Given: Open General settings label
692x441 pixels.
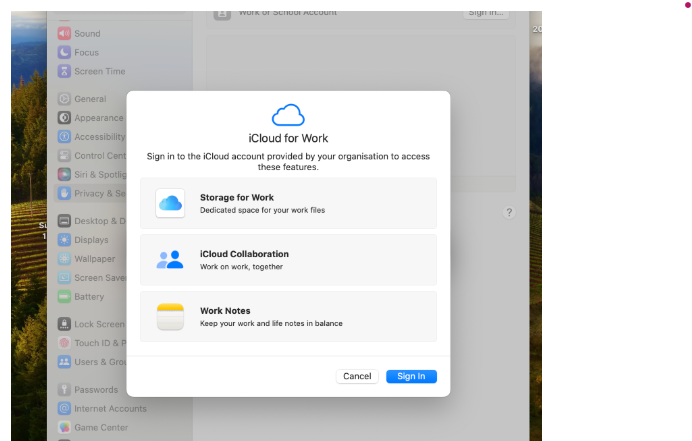Looking at the screenshot, I should point(90,99).
